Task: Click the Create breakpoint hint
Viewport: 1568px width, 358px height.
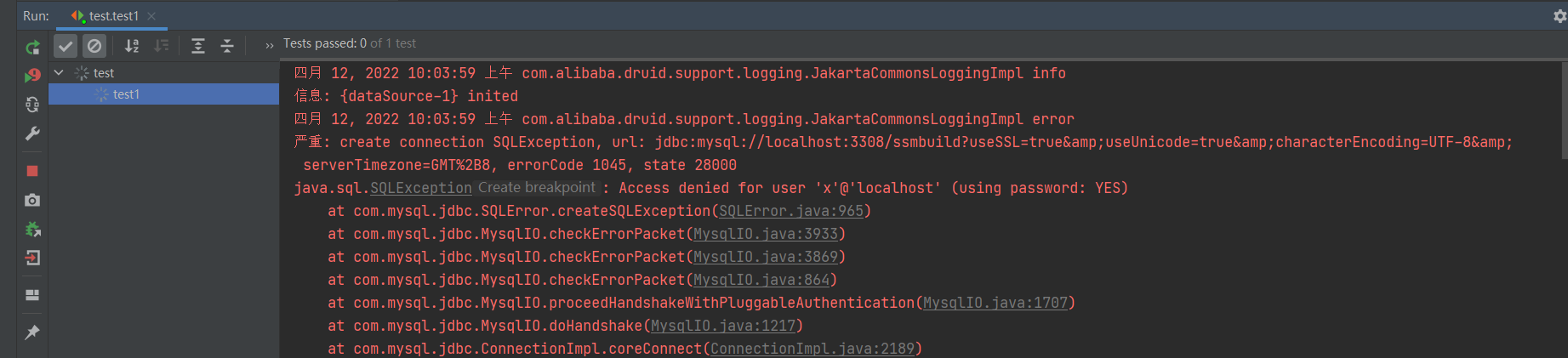Action: (x=537, y=188)
